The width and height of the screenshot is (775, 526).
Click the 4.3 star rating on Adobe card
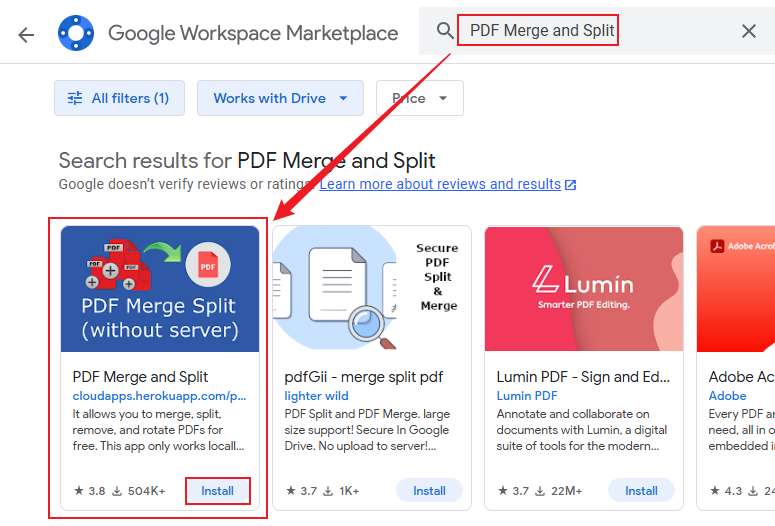pyautogui.click(x=726, y=491)
